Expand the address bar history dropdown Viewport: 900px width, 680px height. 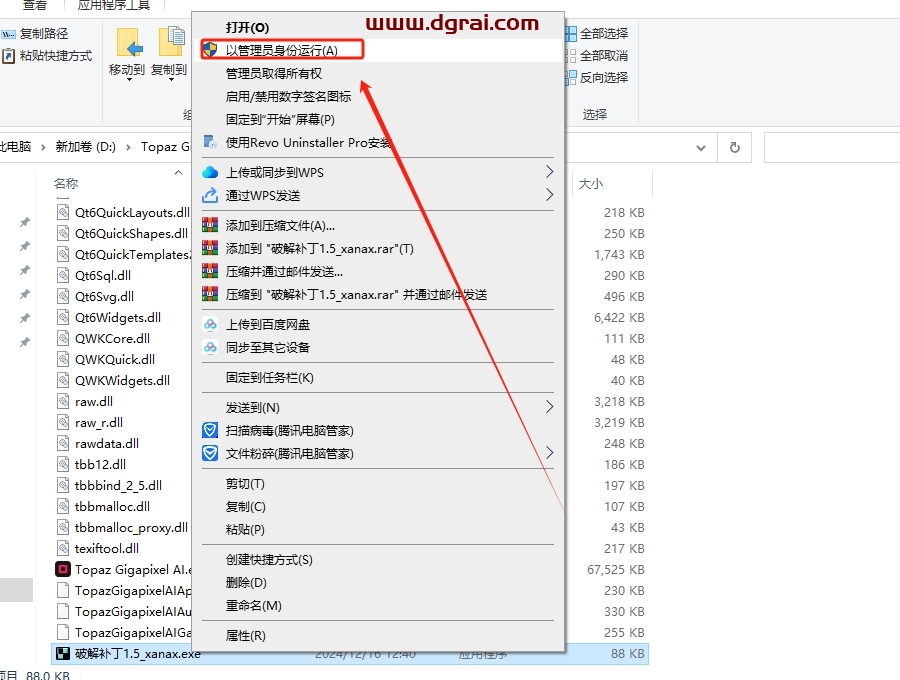(x=701, y=147)
